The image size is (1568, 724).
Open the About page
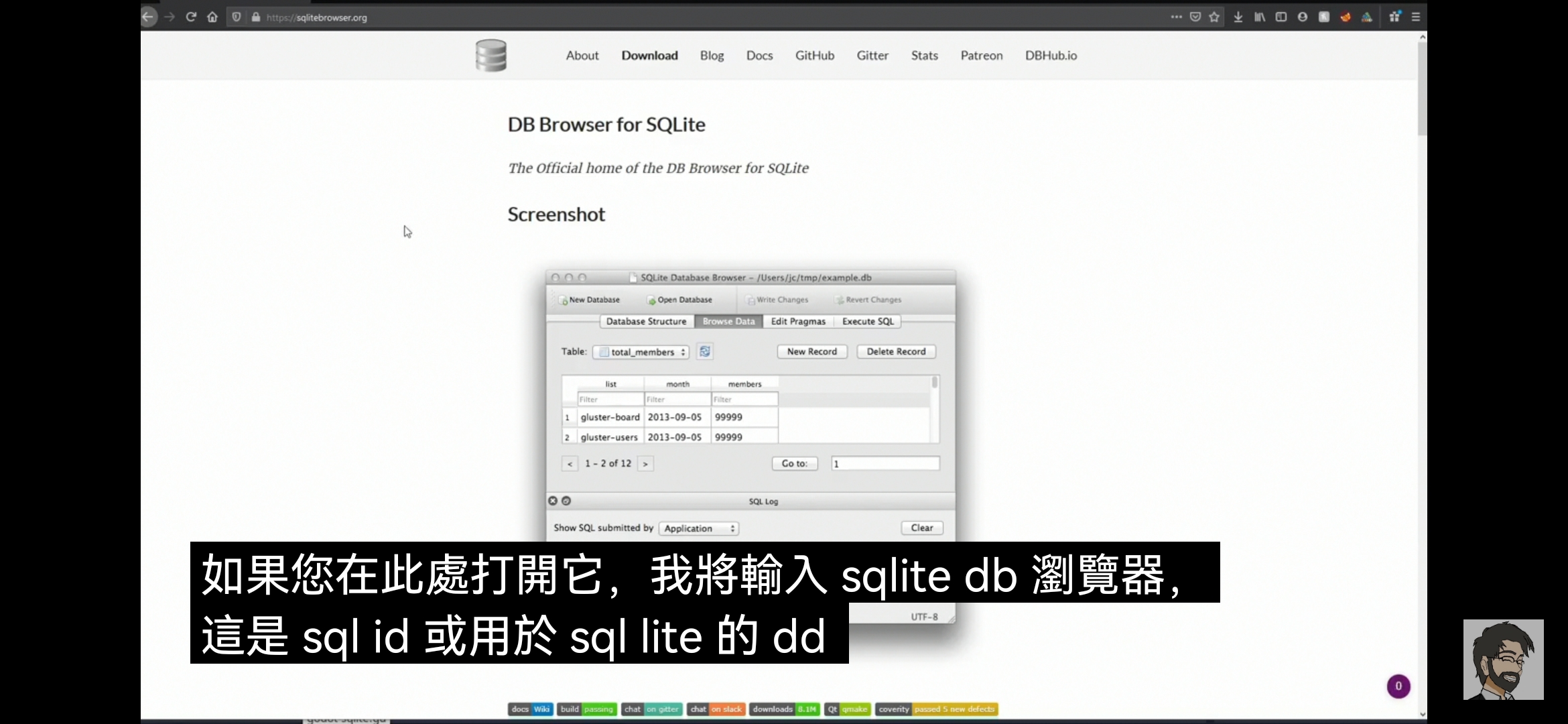pyautogui.click(x=582, y=56)
